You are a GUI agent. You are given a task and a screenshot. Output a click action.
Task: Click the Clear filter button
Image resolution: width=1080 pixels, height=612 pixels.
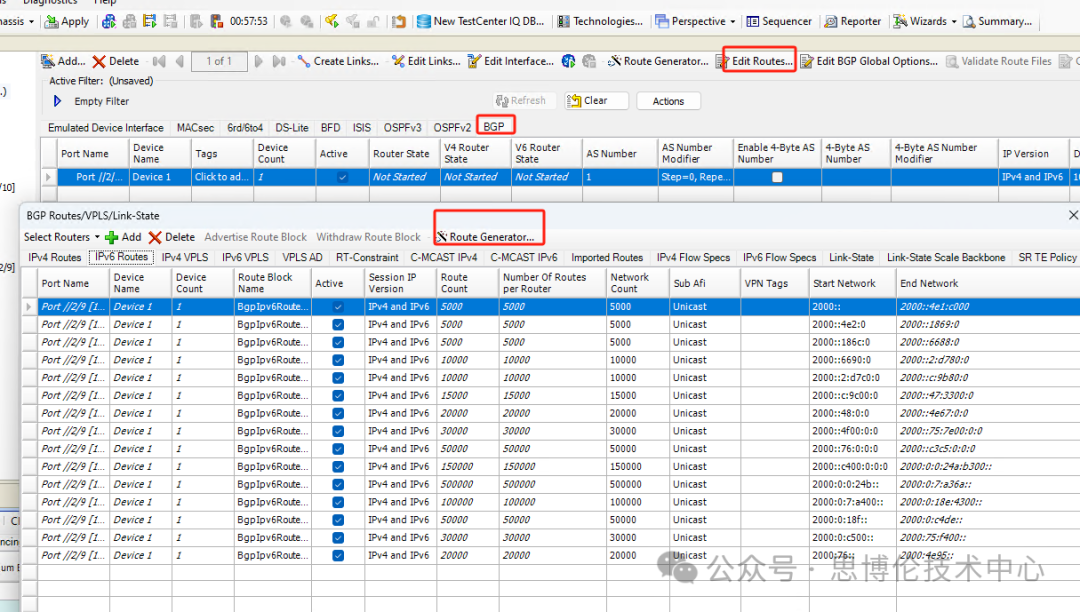[x=596, y=101]
